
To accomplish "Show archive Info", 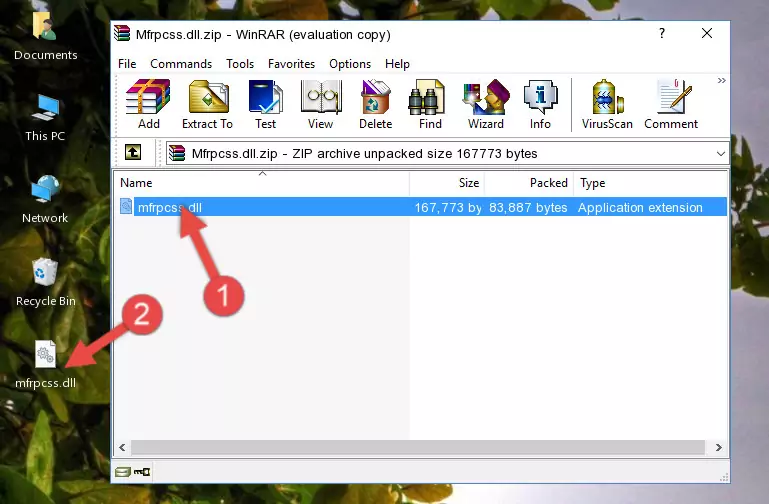I will click(x=540, y=104).
